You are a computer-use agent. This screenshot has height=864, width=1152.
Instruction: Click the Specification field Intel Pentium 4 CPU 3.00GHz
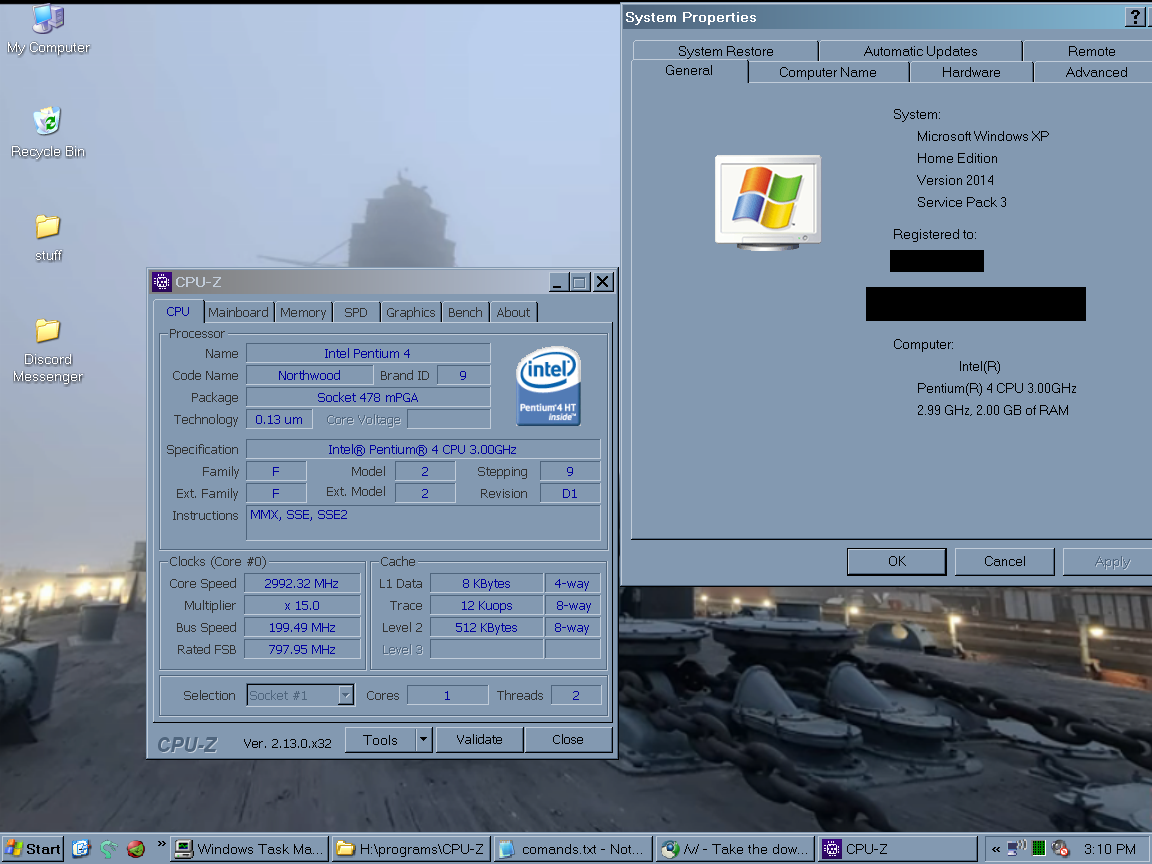coord(422,450)
